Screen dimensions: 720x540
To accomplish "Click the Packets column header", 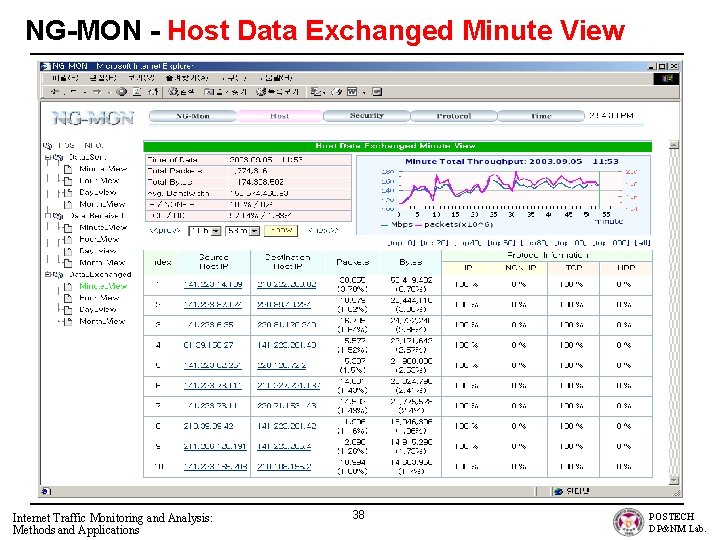I will point(352,262).
